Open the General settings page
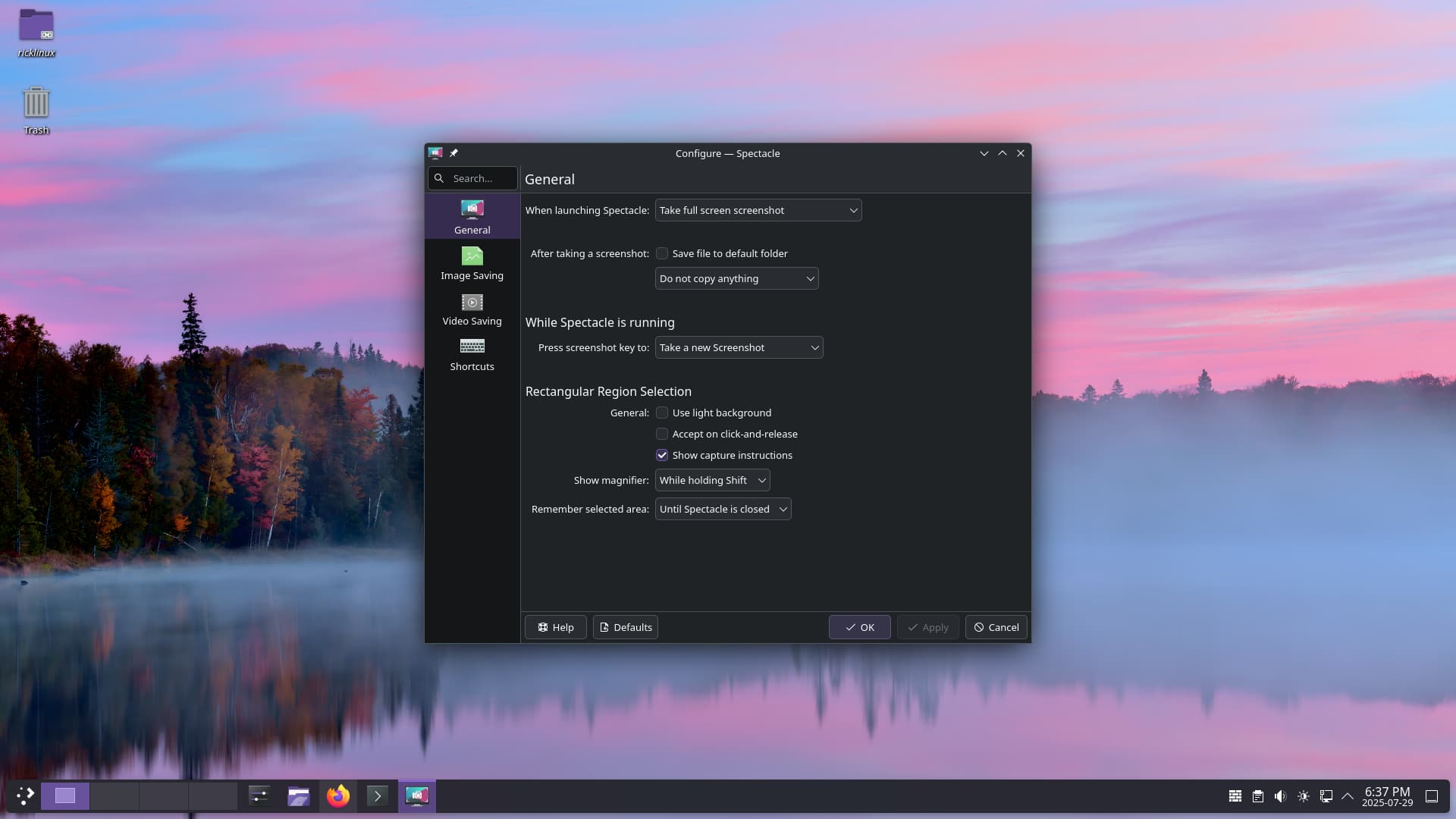This screenshot has width=1456, height=819. [472, 217]
